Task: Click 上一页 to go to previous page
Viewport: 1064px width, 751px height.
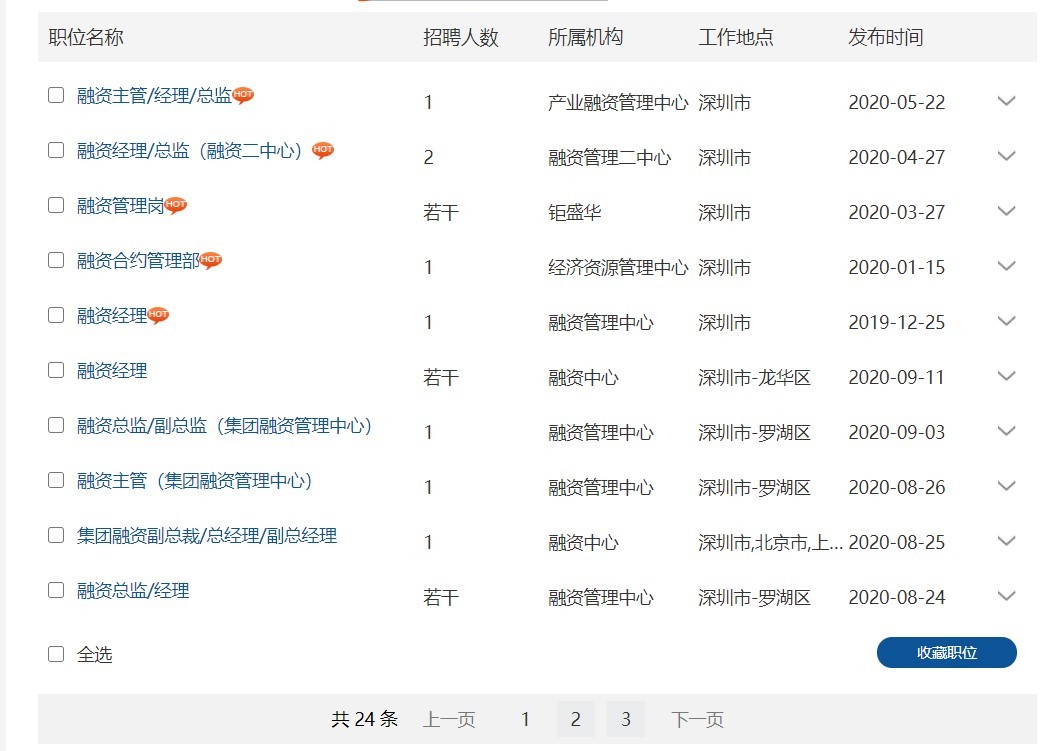Action: click(x=449, y=719)
